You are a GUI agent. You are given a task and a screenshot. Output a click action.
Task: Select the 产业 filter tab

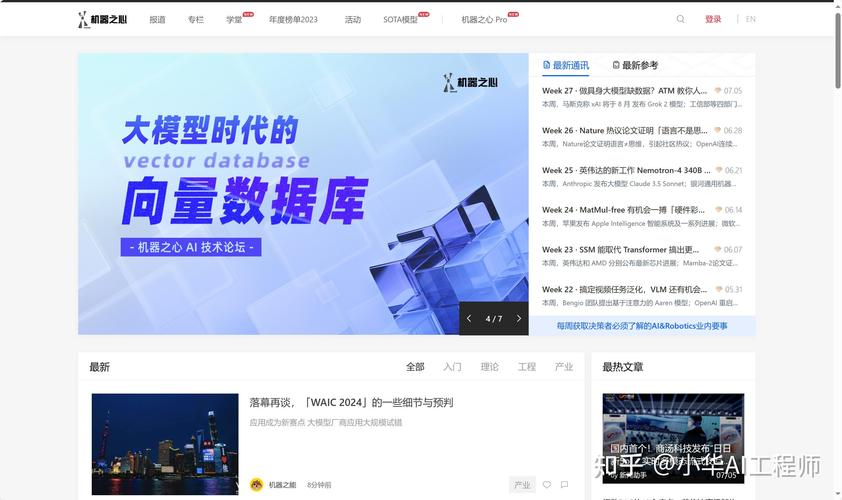pos(564,367)
